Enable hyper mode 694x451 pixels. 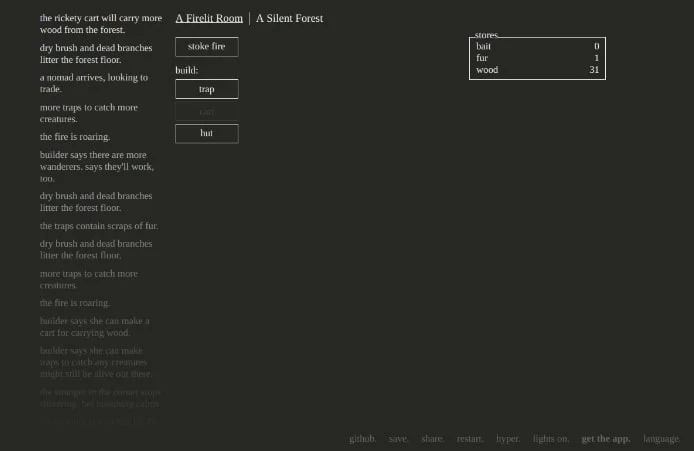pyautogui.click(x=508, y=439)
